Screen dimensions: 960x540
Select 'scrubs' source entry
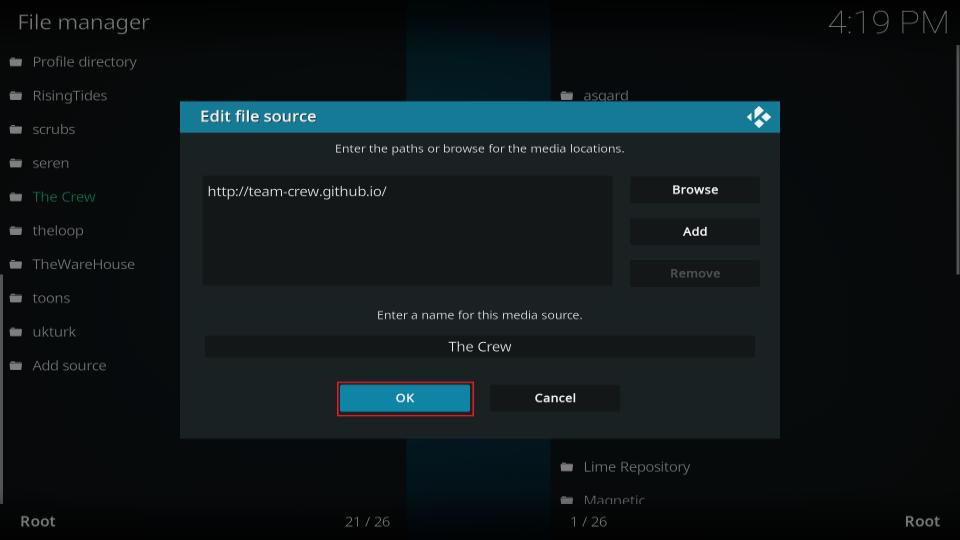coord(54,129)
